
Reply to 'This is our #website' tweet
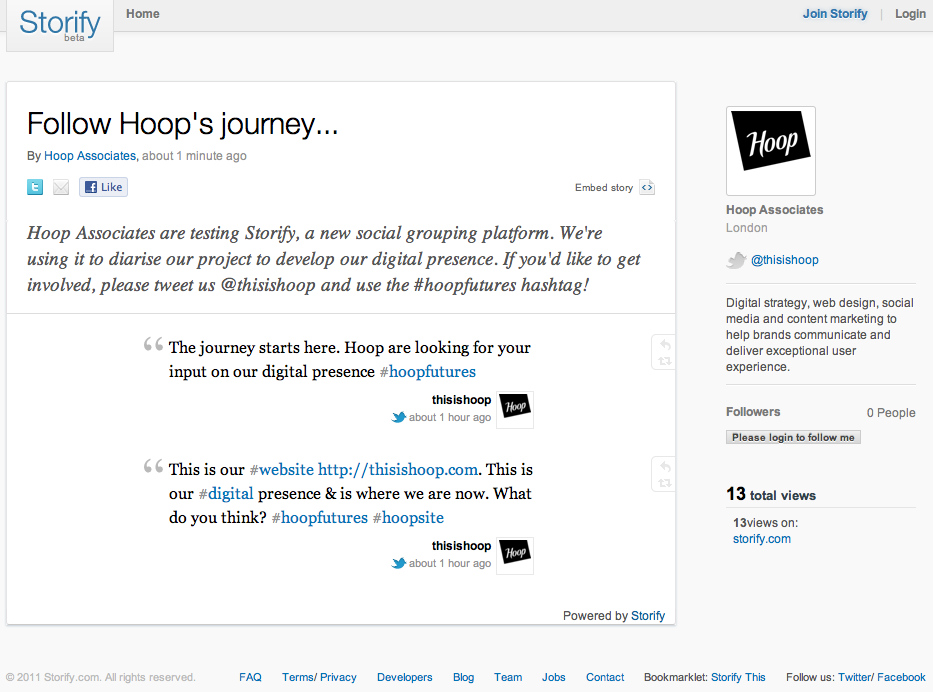[665, 467]
